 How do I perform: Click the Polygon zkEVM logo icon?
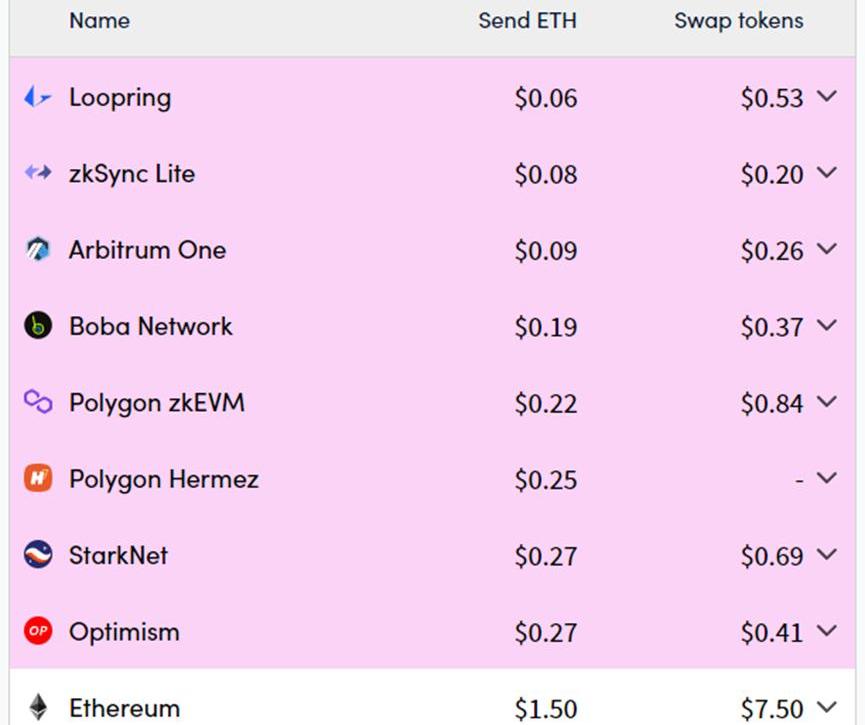click(x=37, y=402)
